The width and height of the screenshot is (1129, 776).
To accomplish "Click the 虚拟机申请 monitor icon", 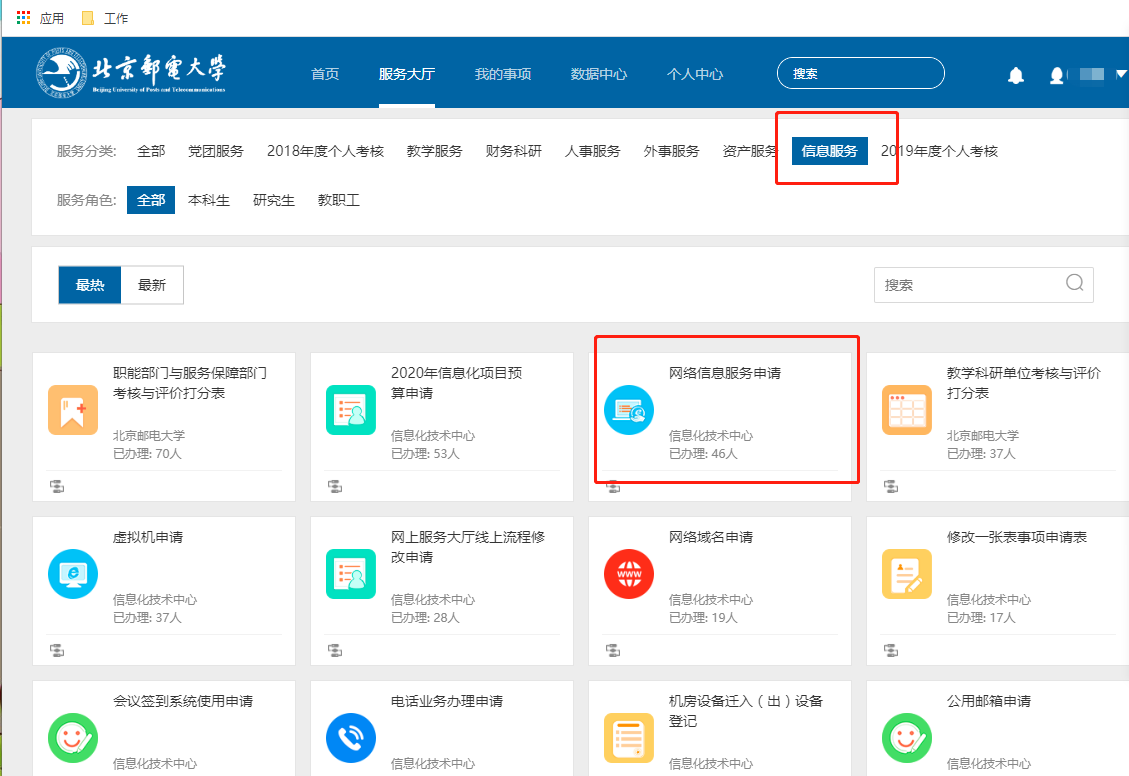I will 73,574.
